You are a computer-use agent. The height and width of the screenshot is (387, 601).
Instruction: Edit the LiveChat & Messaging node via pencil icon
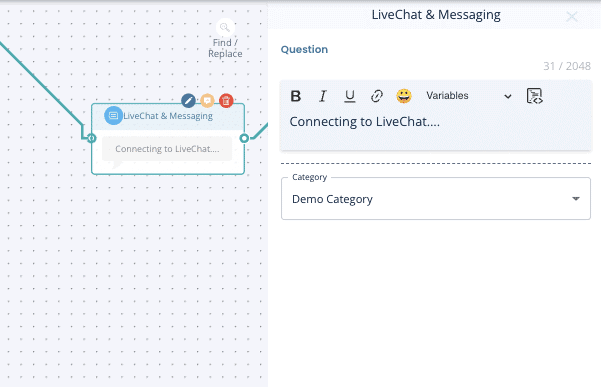pyautogui.click(x=188, y=101)
